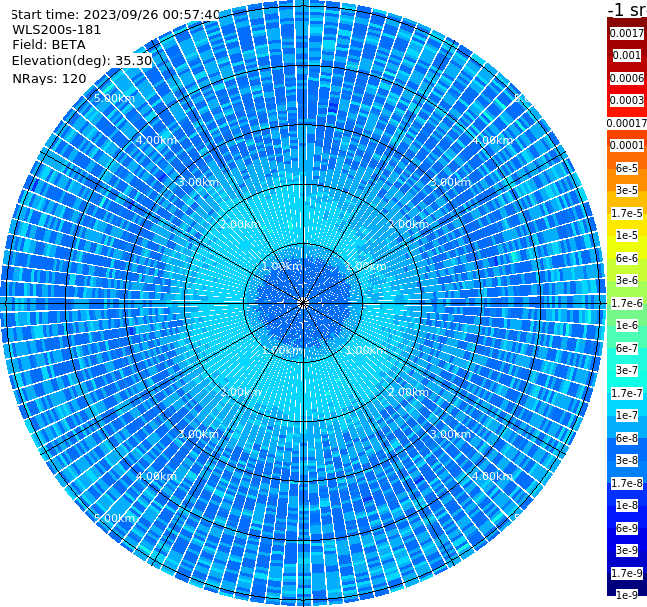Select the 1e-5 colorbar value
Image resolution: width=647 pixels, height=607 pixels.
coord(627,235)
